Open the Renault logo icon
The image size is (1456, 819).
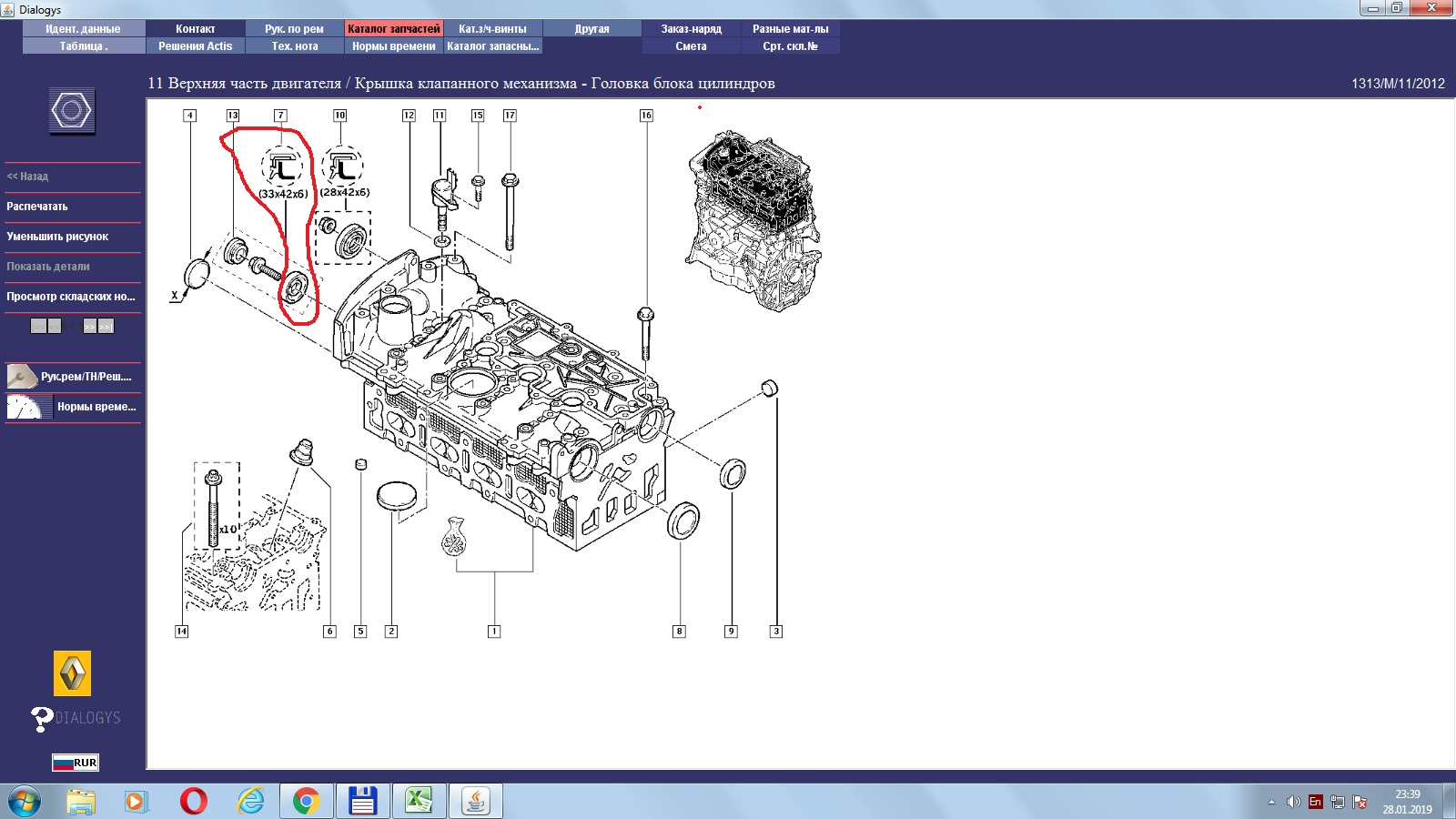point(73,673)
